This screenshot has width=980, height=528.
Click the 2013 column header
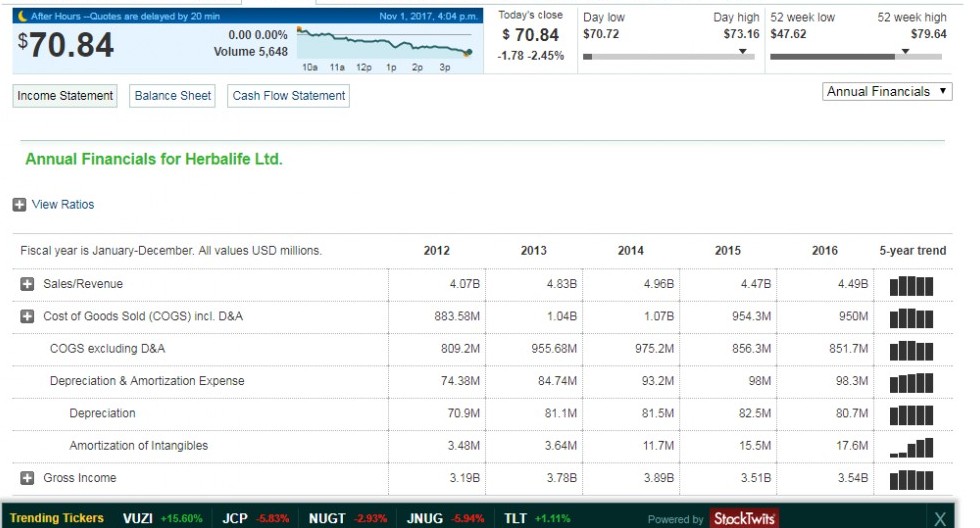(x=534, y=251)
